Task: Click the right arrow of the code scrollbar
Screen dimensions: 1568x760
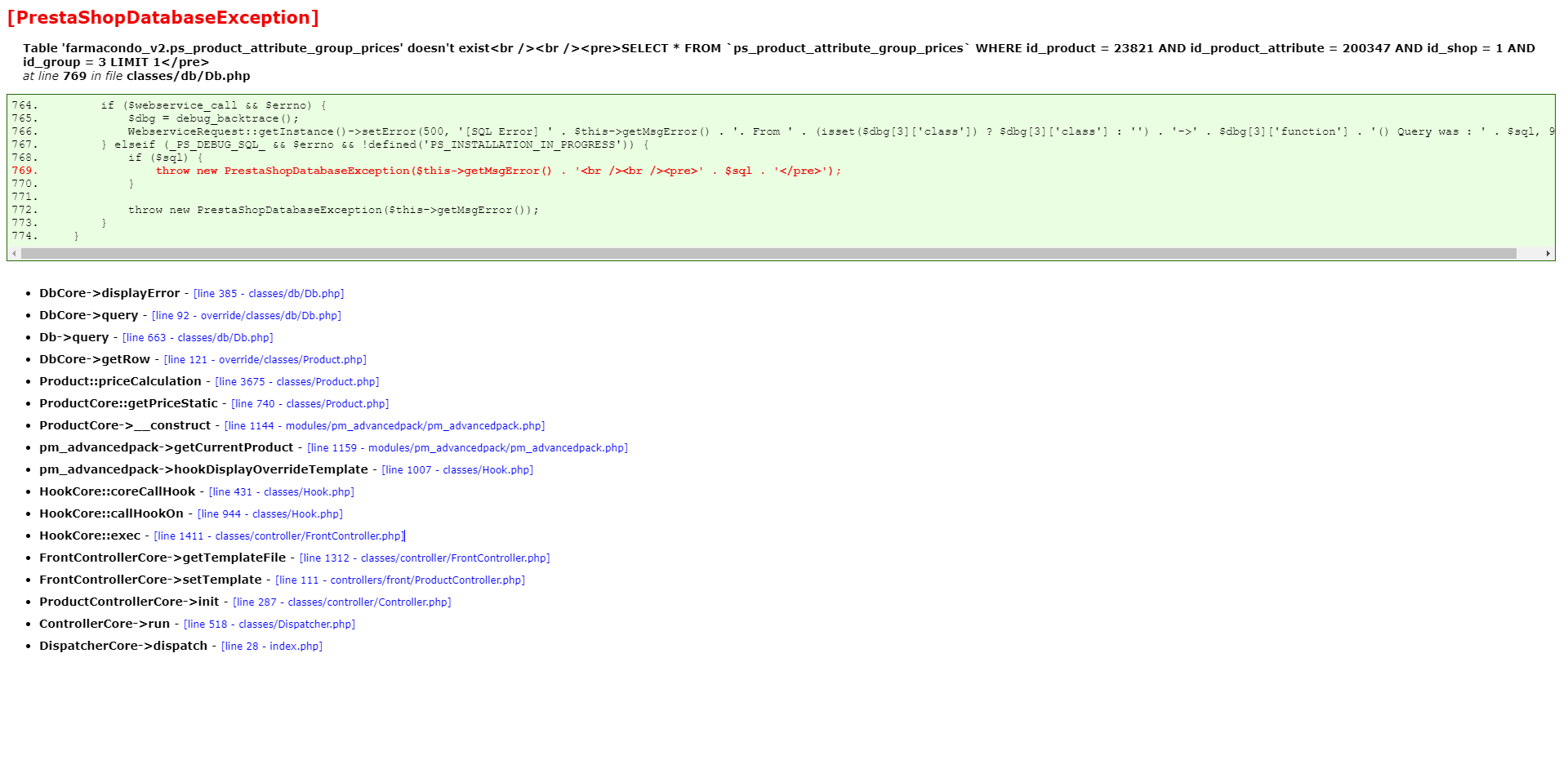Action: pyautogui.click(x=1548, y=254)
